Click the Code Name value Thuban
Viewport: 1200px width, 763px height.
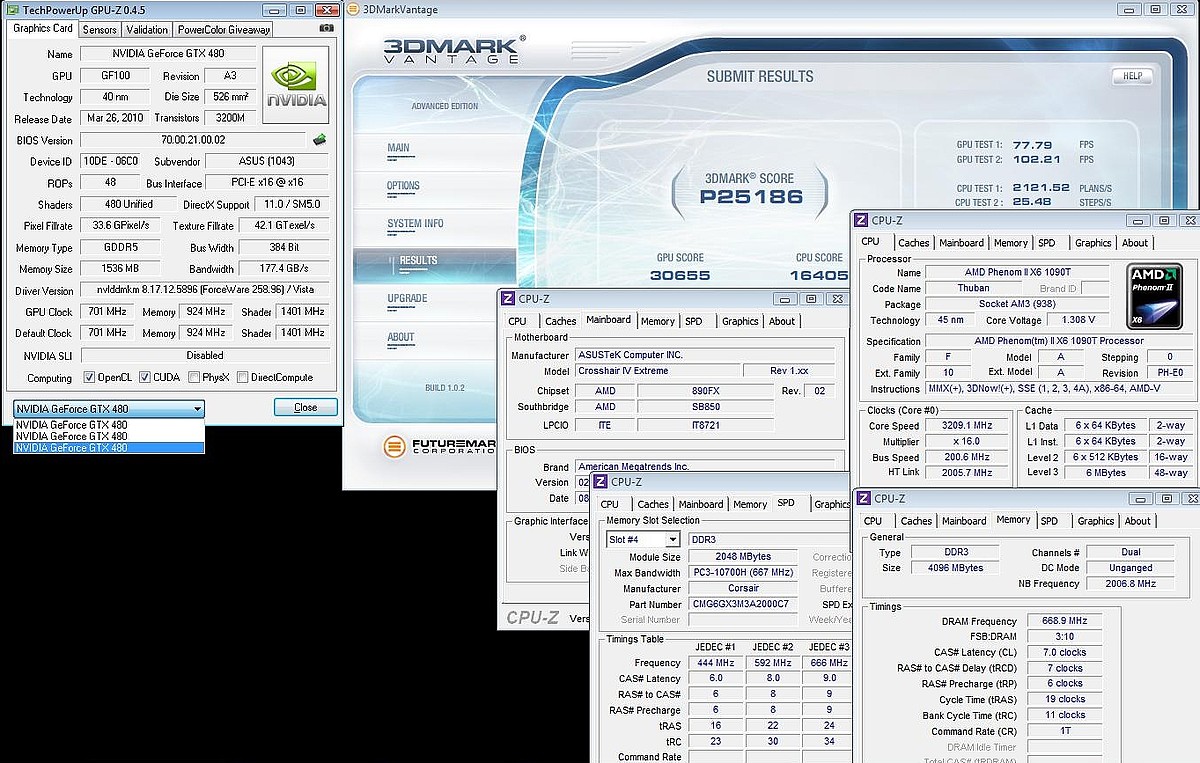point(974,288)
